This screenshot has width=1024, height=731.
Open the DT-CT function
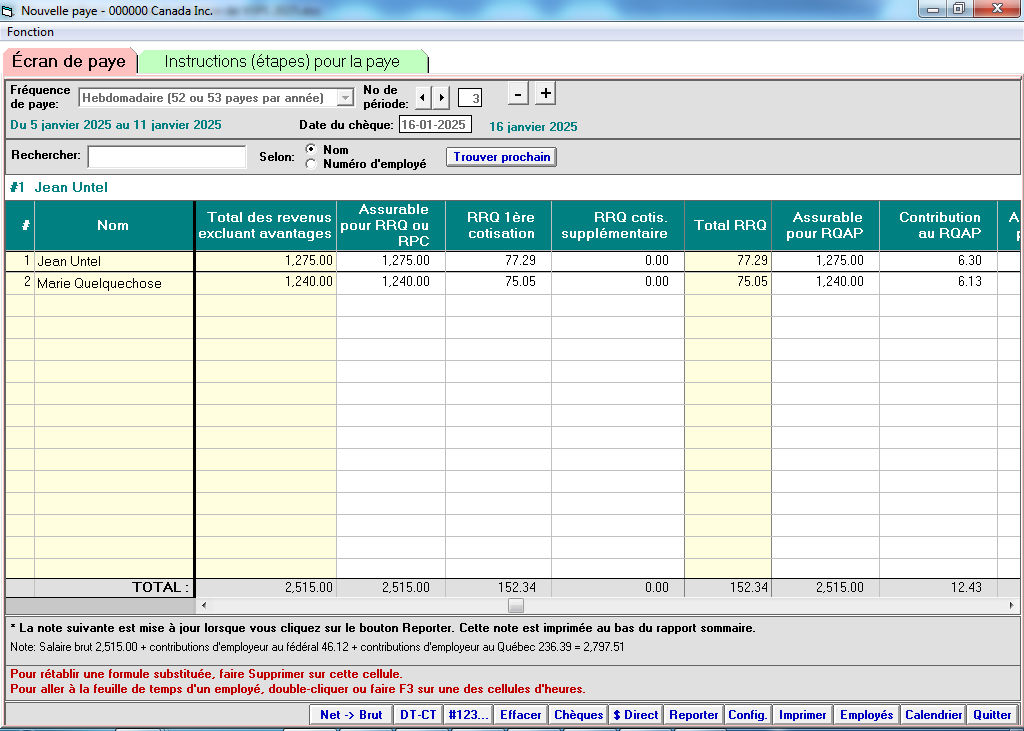point(417,715)
